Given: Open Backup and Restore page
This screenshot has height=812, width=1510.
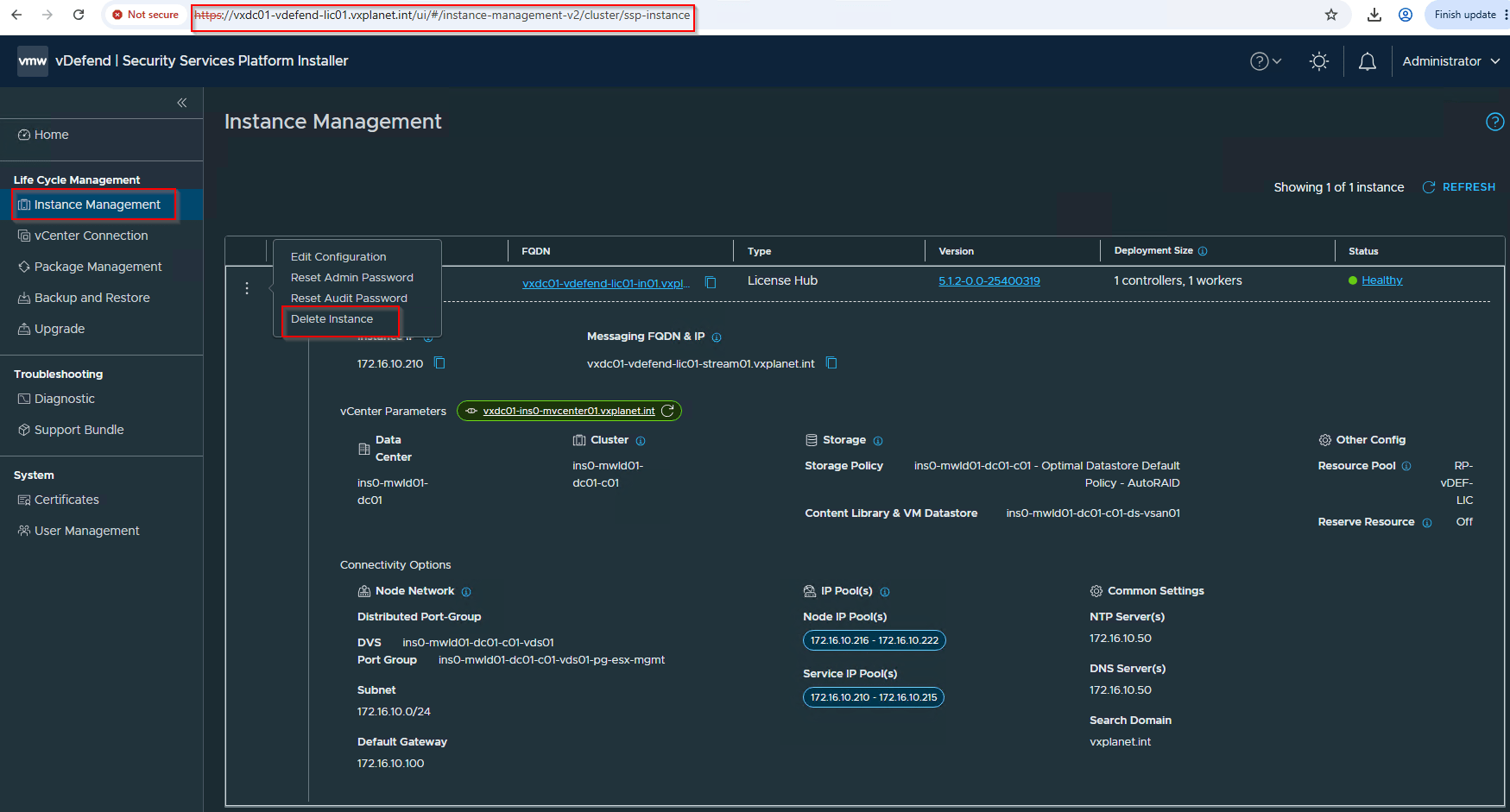Looking at the screenshot, I should pyautogui.click(x=84, y=298).
